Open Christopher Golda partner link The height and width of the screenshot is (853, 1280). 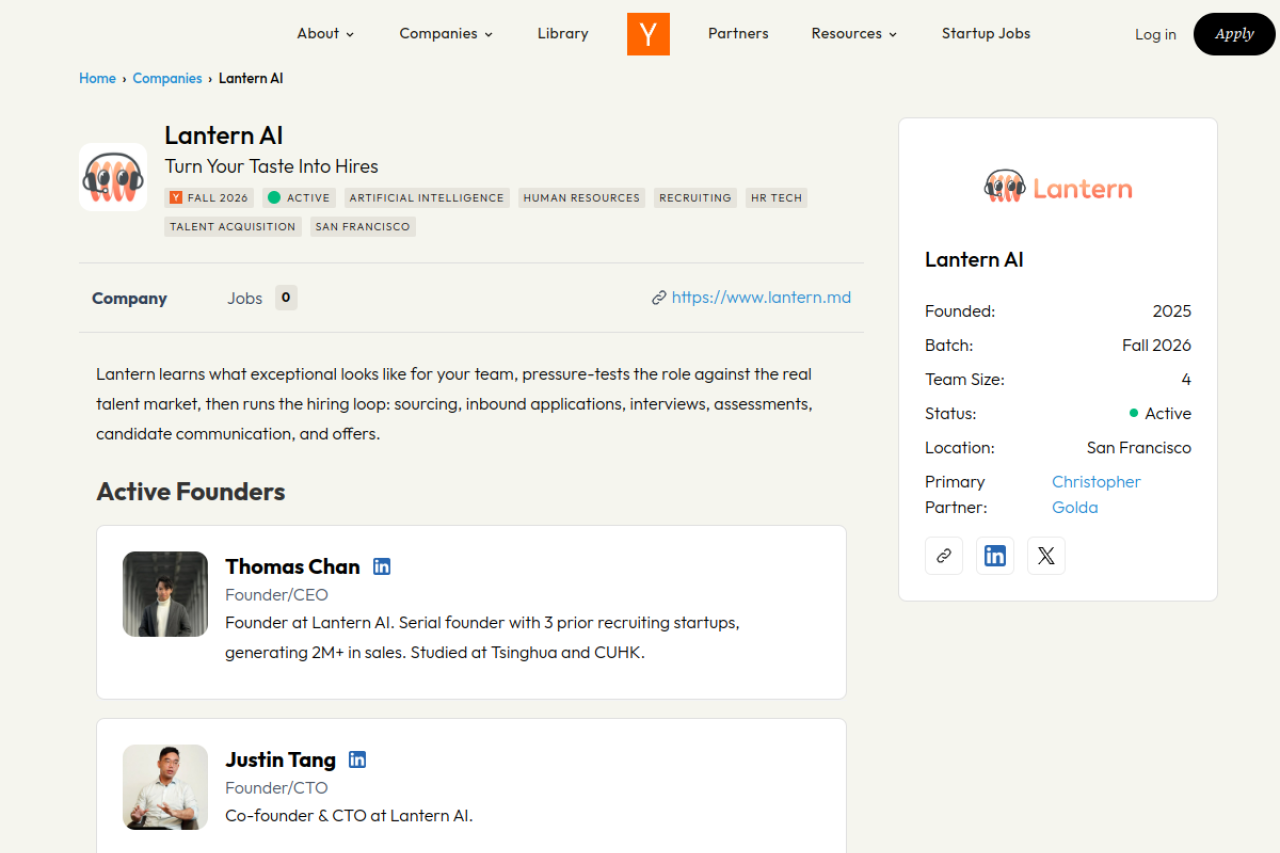click(1096, 494)
